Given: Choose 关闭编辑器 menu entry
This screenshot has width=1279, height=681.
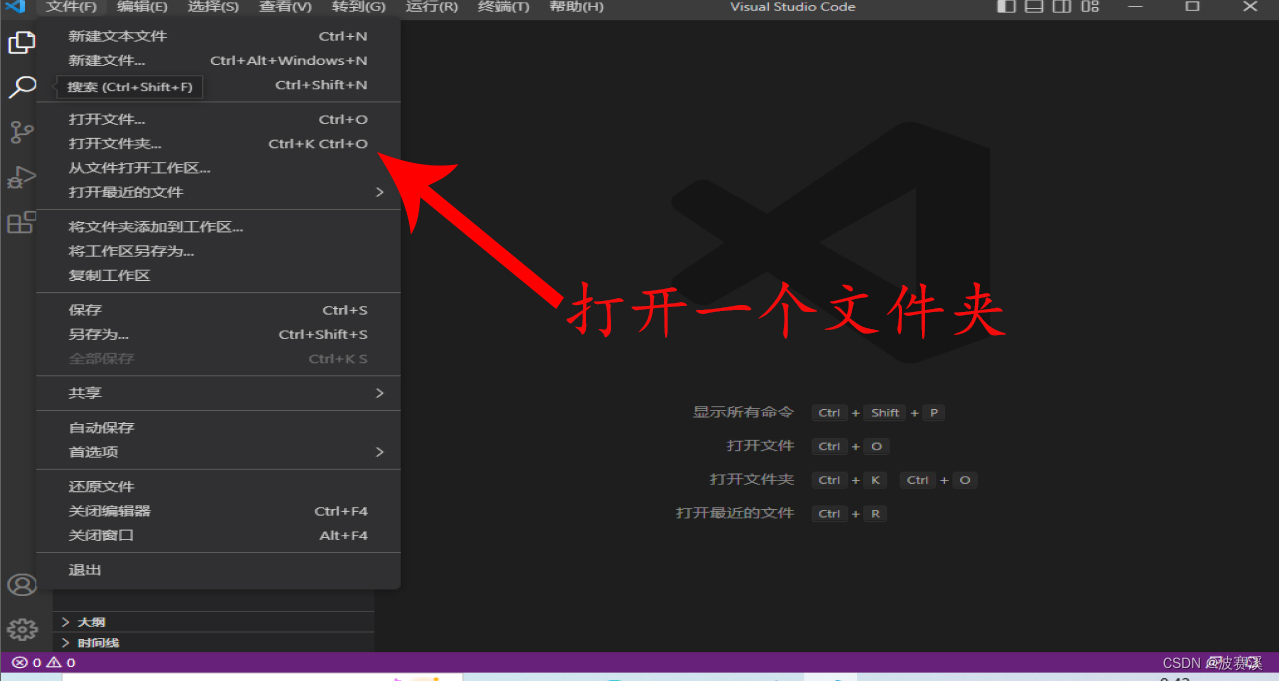Looking at the screenshot, I should click(x=218, y=511).
